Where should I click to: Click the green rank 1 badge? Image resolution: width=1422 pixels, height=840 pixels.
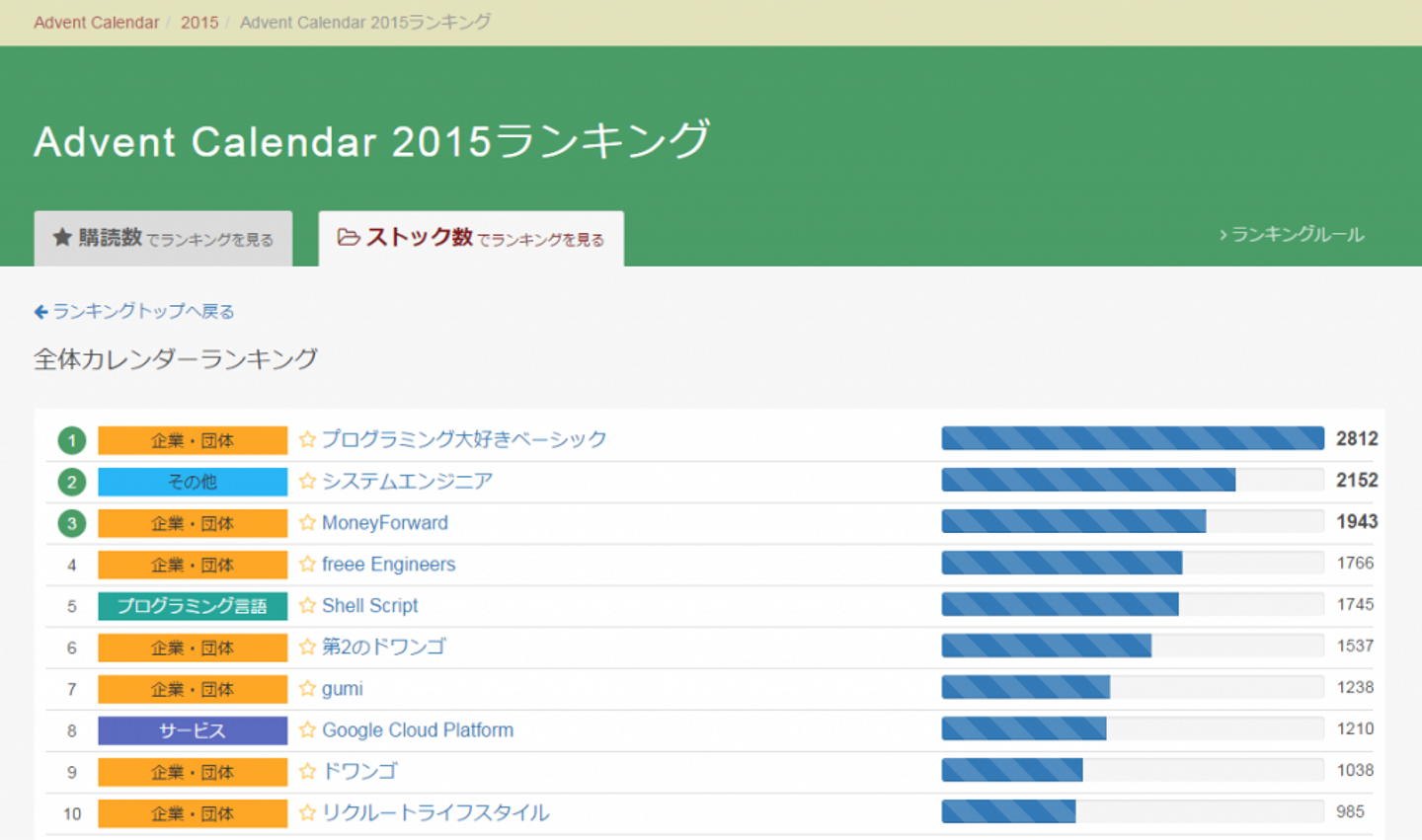click(x=71, y=440)
